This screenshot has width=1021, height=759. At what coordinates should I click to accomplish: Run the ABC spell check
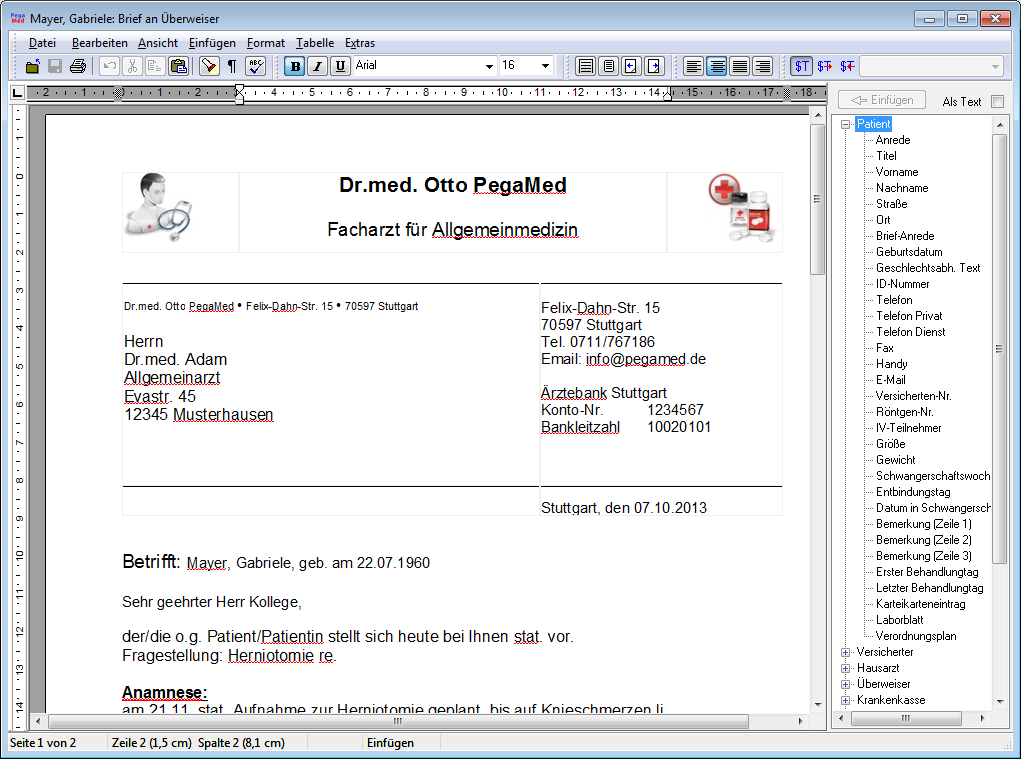256,66
